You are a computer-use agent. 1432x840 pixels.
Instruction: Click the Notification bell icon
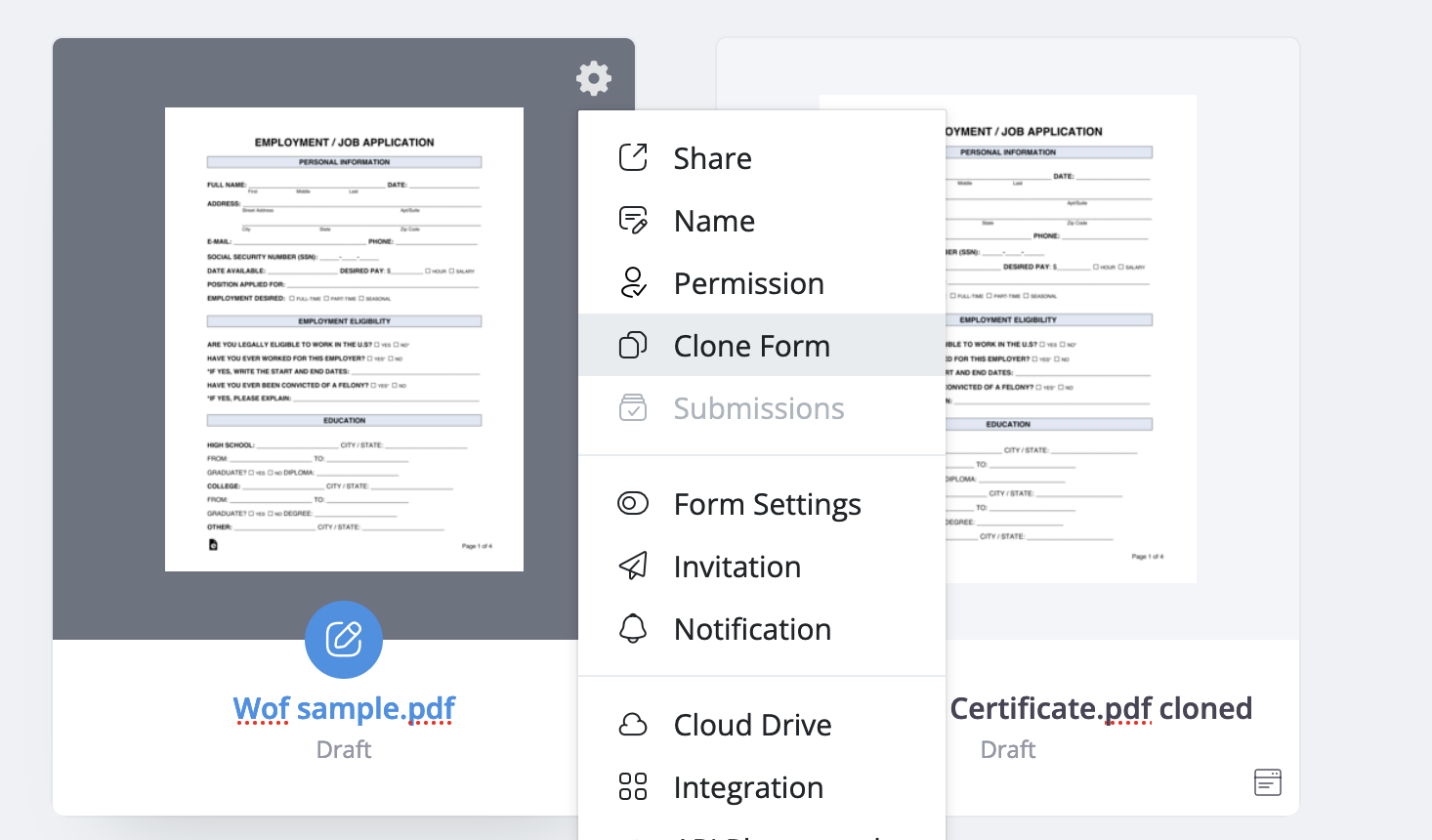tap(633, 629)
